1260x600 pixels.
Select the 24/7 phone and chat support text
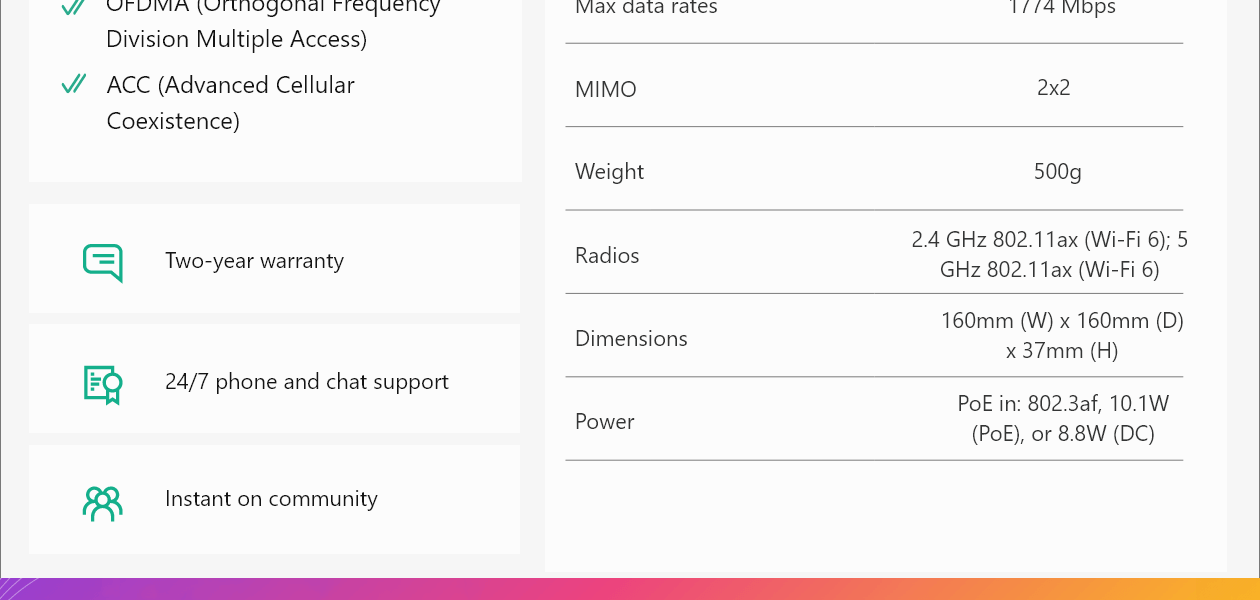(x=306, y=382)
